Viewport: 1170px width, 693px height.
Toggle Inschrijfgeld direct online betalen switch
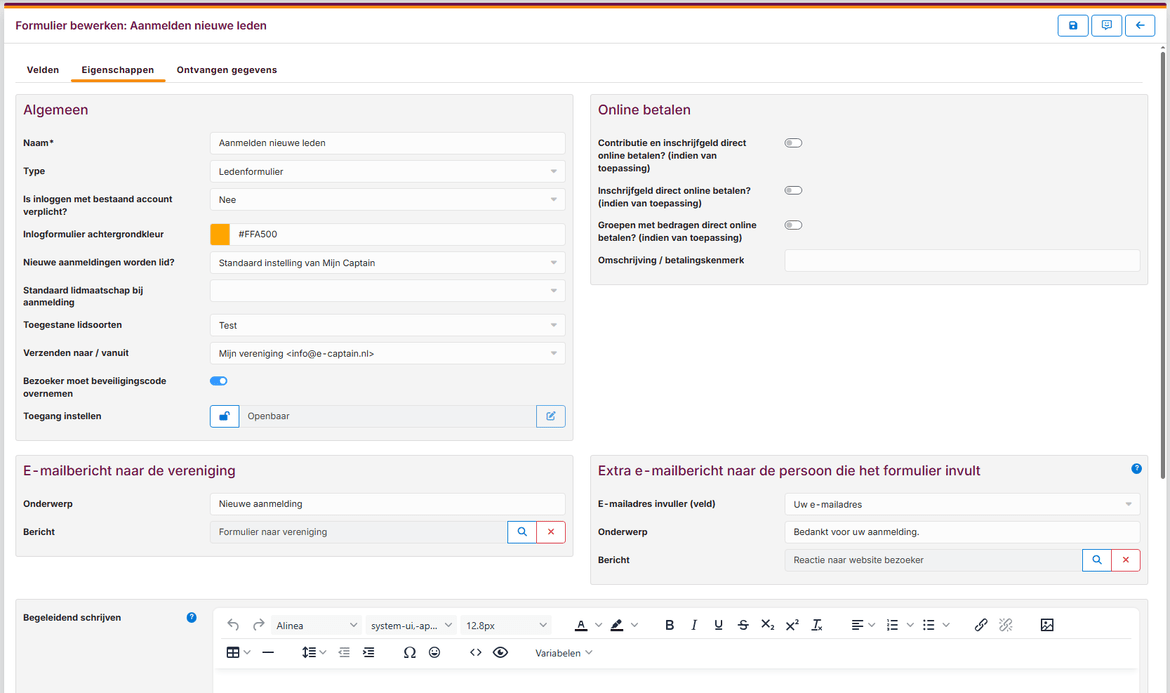(793, 190)
